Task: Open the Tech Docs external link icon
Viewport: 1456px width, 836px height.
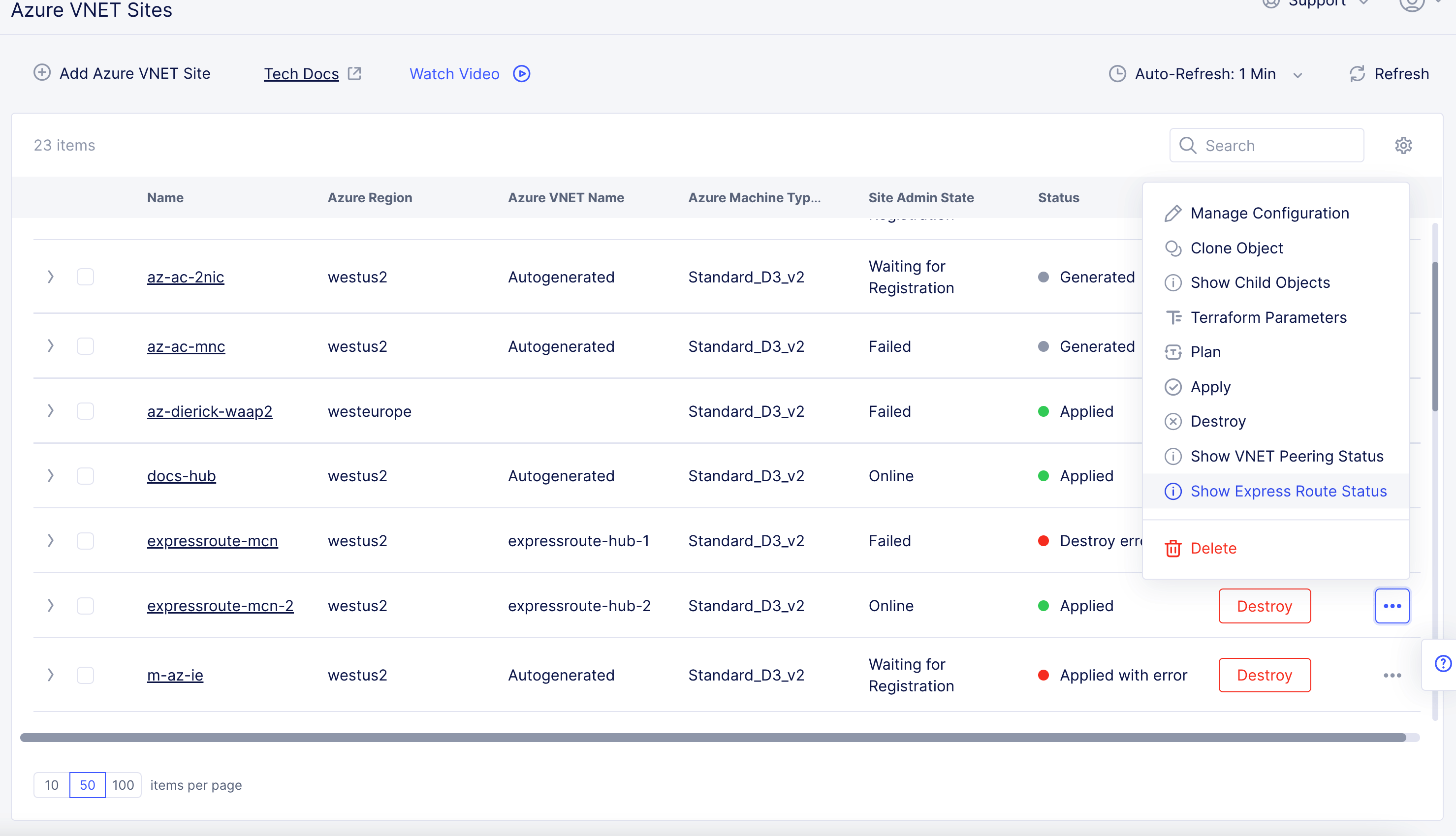Action: click(355, 73)
